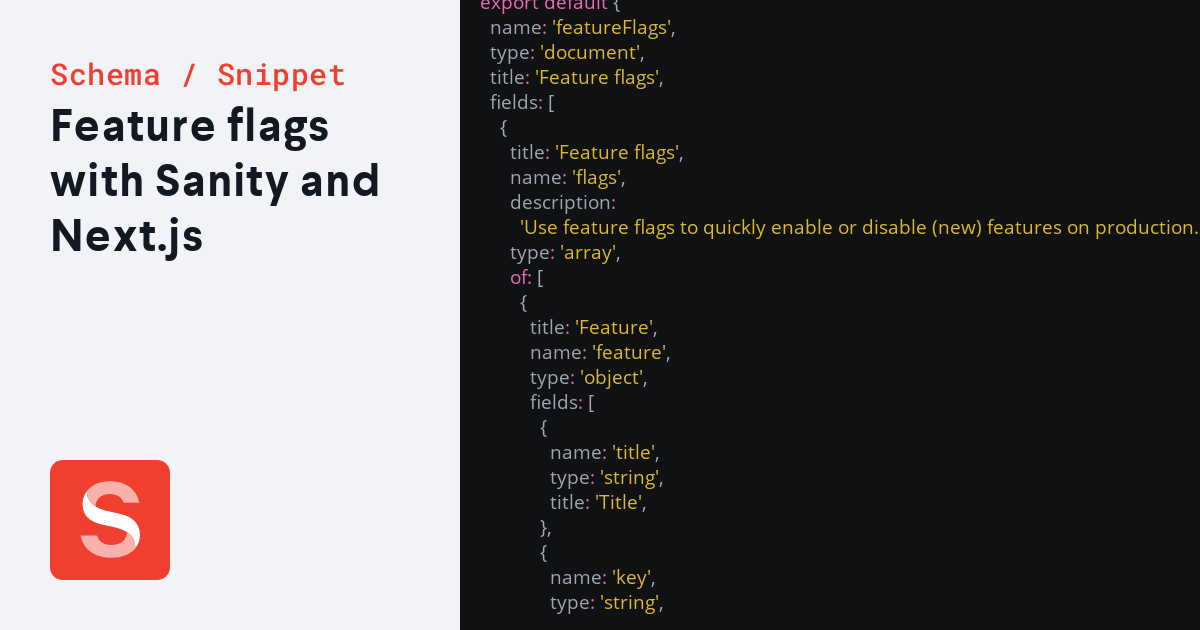
Task: Click the 'feature' name value
Action: click(x=628, y=352)
